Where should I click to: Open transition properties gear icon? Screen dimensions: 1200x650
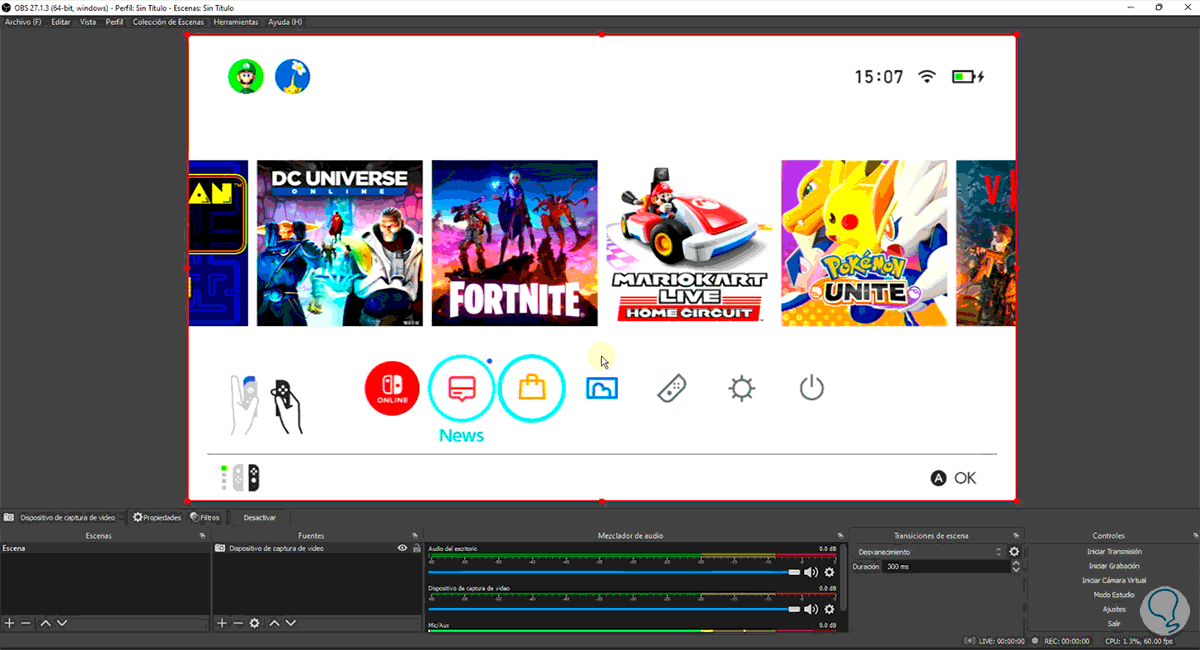pos(1014,552)
